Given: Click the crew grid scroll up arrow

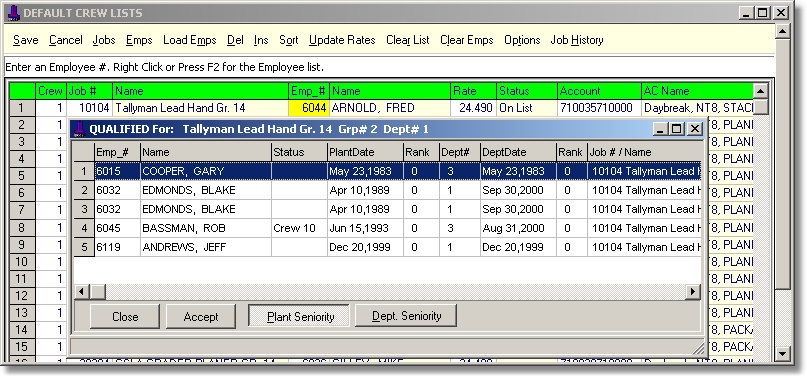Looking at the screenshot, I should pyautogui.click(x=760, y=92).
